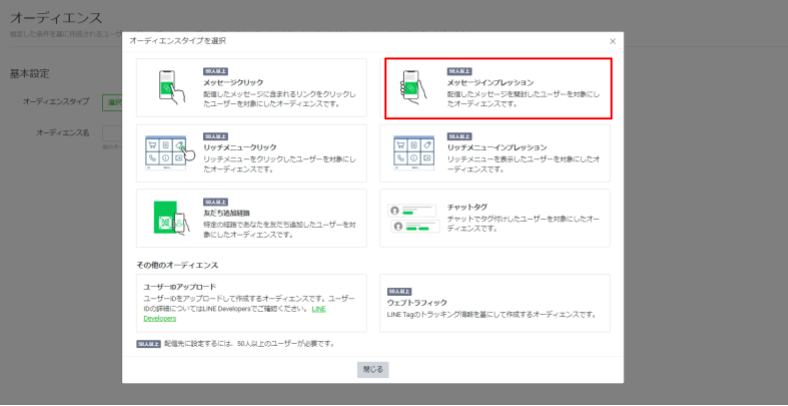788x406 pixels.
Task: Click the オーディエンスタイプ label in background page
Action: pos(56,102)
